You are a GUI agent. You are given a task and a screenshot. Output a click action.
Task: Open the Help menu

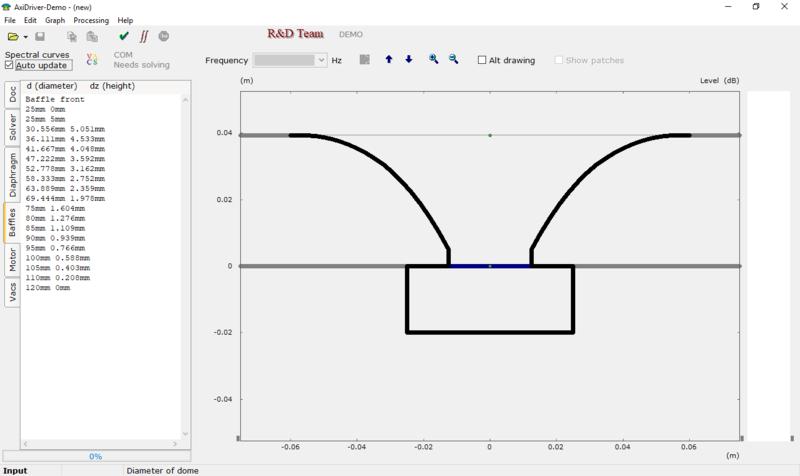tap(125, 20)
